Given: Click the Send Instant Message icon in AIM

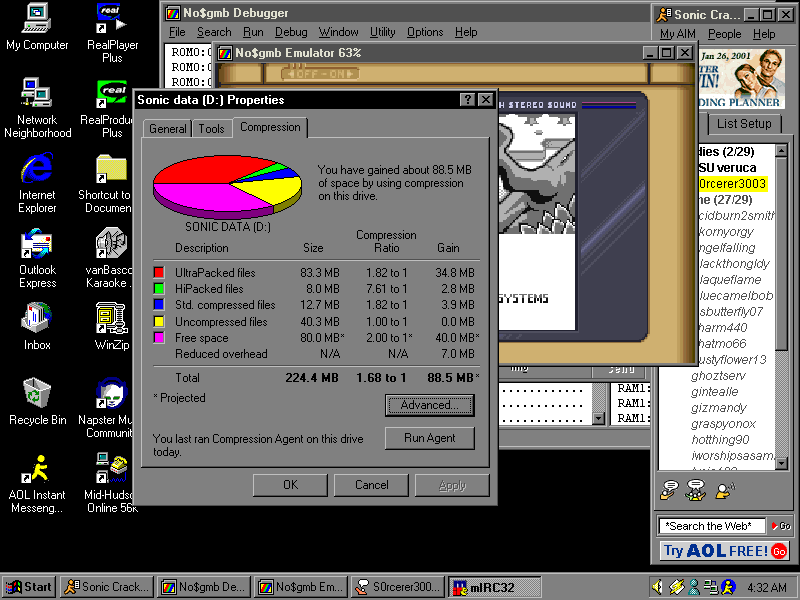Looking at the screenshot, I should pyautogui.click(x=669, y=490).
